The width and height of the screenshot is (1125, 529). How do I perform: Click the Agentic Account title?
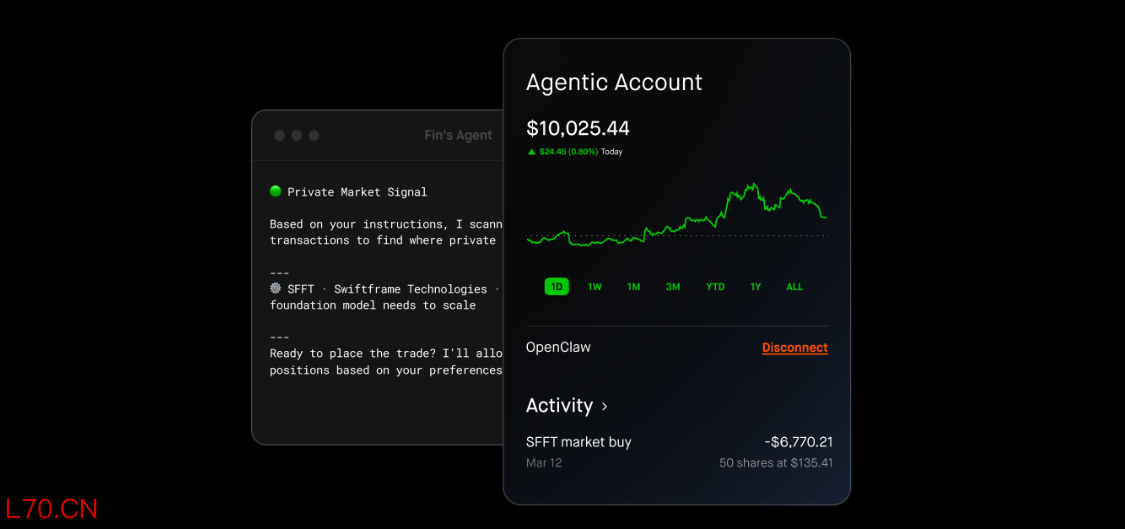614,82
